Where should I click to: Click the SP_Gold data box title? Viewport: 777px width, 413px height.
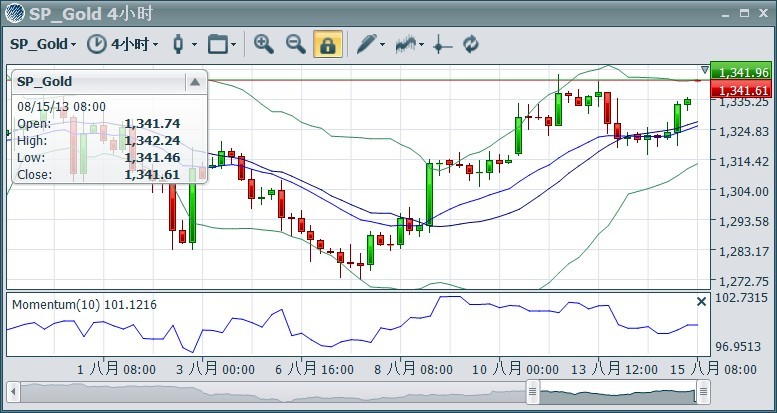[45, 81]
